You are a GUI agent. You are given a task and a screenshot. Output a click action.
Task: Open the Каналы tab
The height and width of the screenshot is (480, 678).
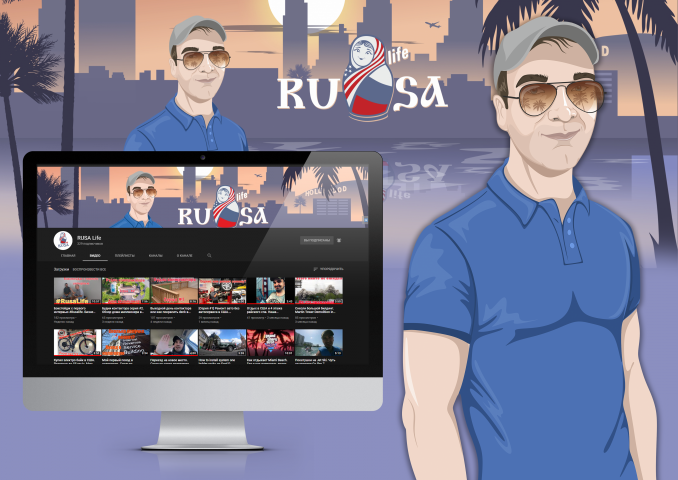point(156,256)
